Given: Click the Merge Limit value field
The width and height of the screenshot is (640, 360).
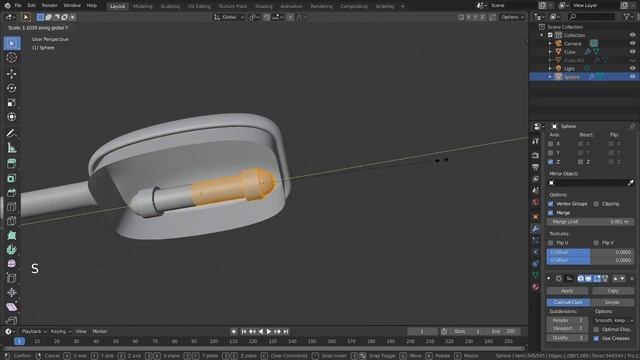Looking at the screenshot, I should (x=590, y=222).
